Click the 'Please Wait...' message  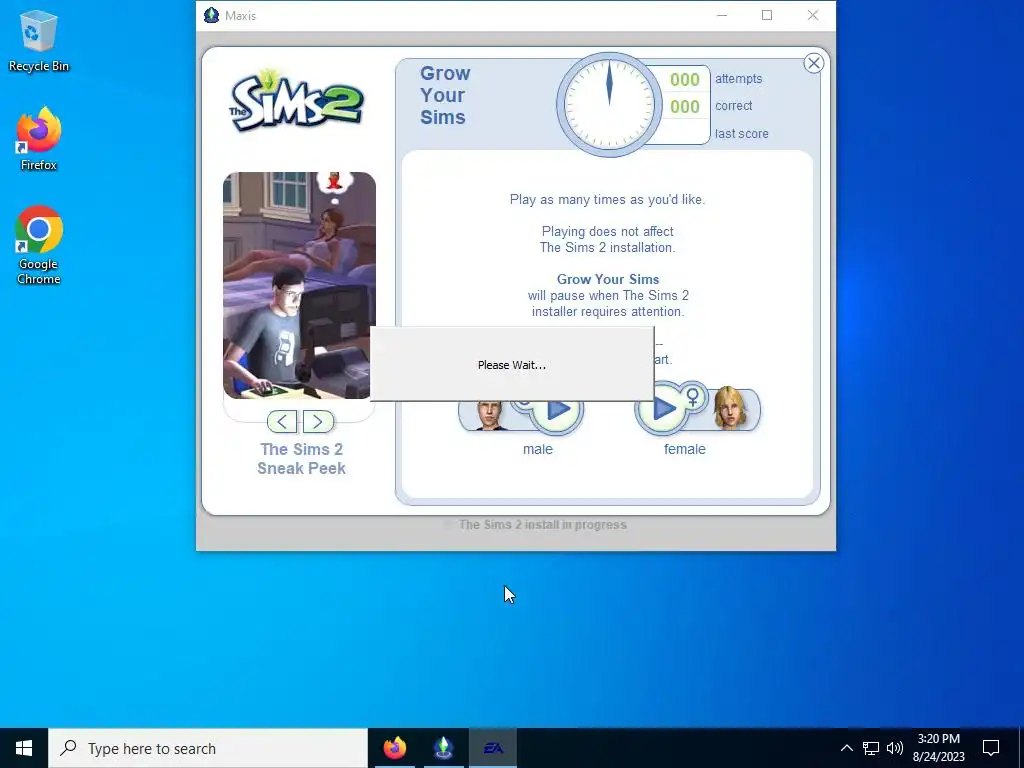[511, 365]
